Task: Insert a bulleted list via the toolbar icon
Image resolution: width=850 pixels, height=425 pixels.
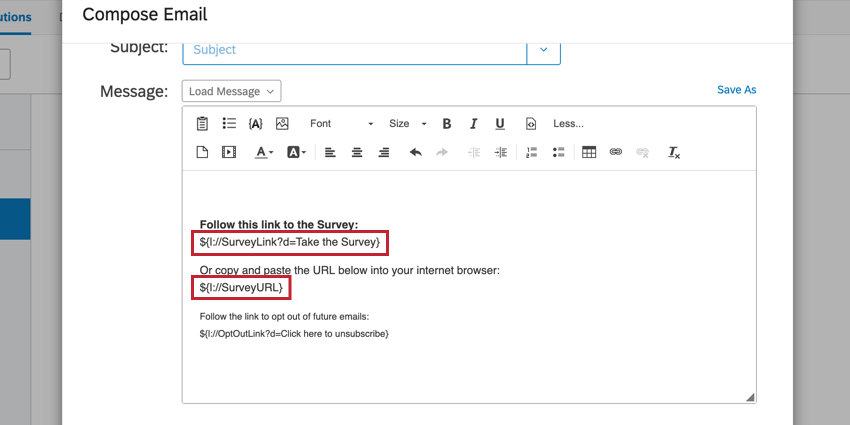Action: point(558,152)
